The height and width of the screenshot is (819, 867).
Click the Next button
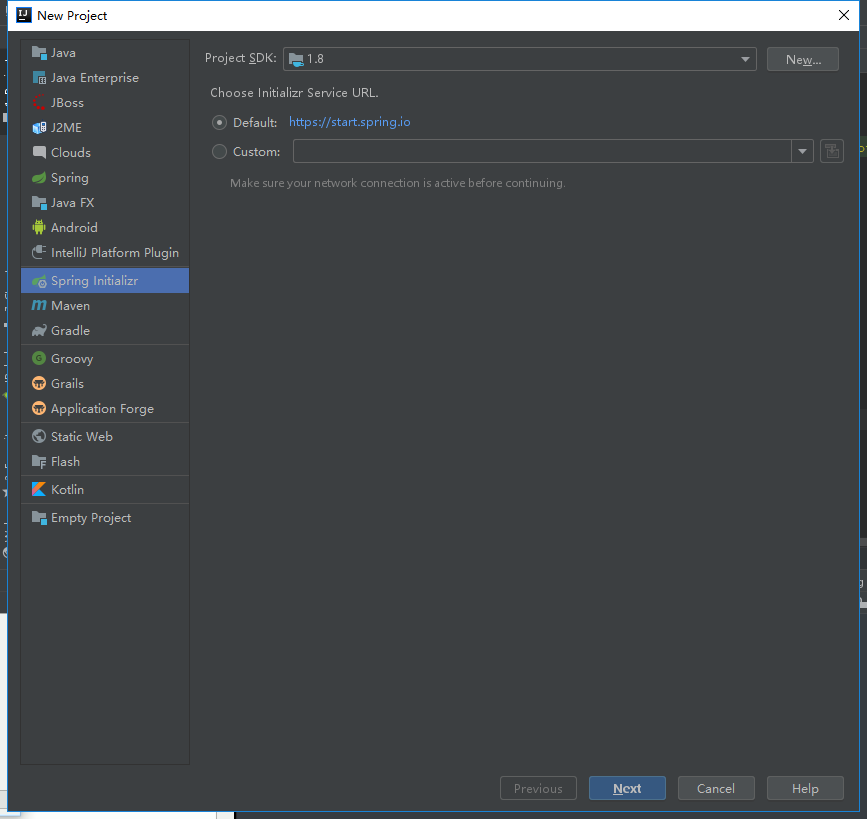point(627,789)
